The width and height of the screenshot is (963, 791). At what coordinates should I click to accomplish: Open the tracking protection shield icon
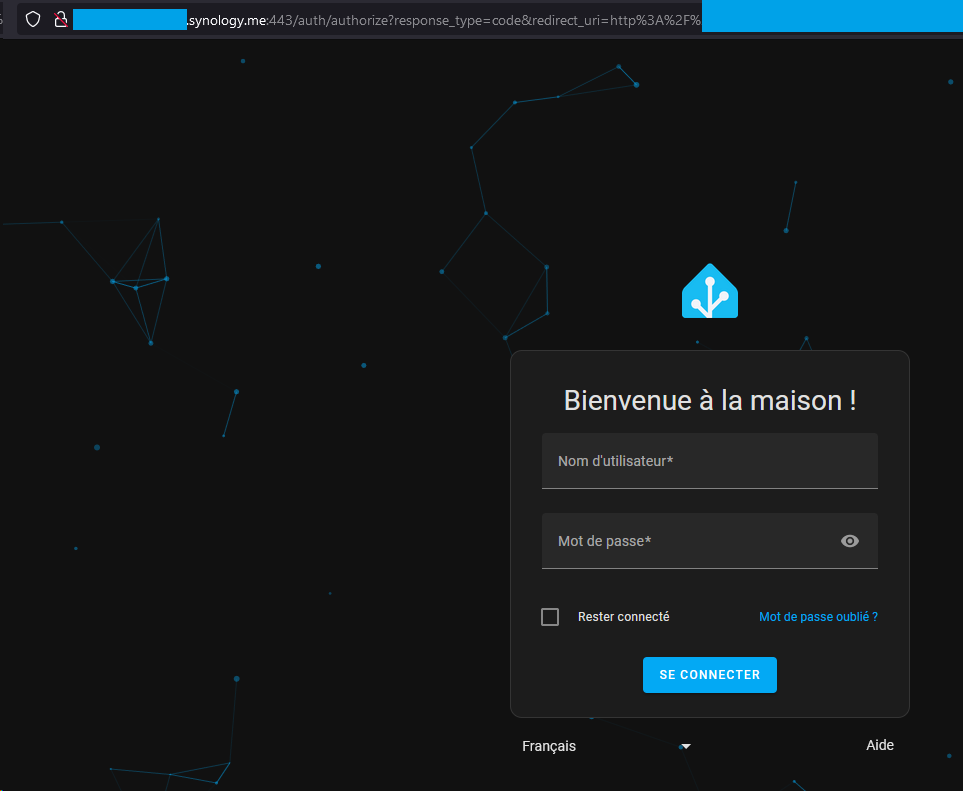point(33,20)
